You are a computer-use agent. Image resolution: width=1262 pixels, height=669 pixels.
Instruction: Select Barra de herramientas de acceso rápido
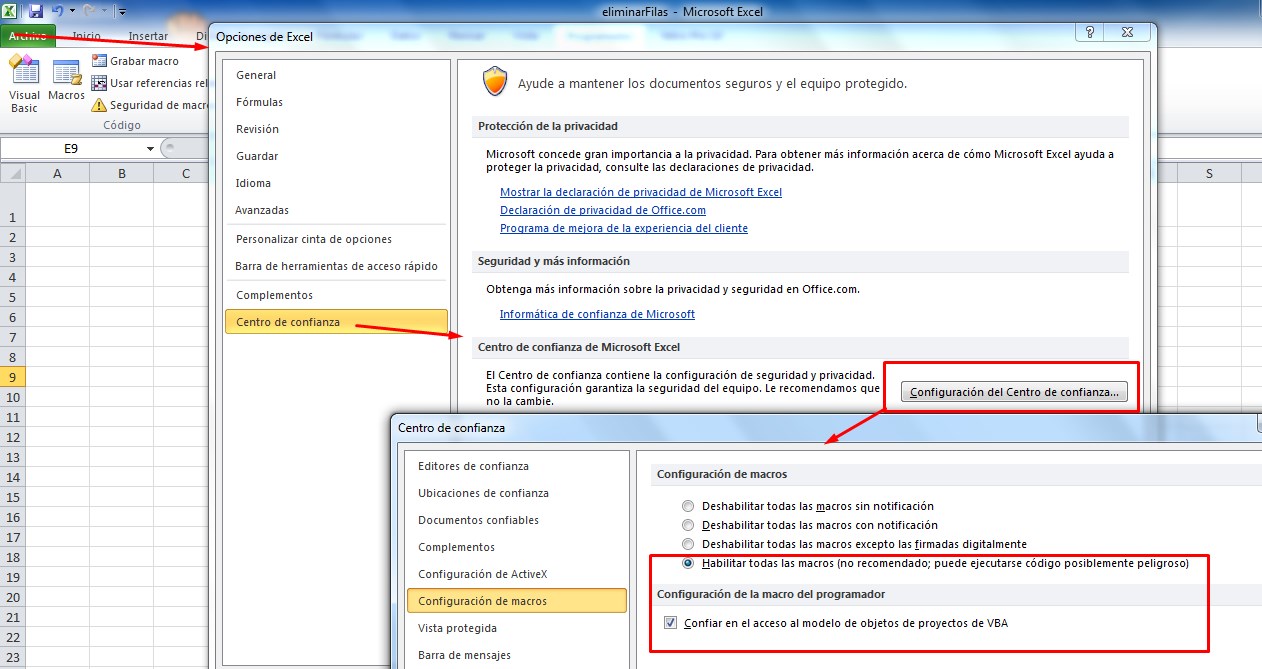[335, 266]
